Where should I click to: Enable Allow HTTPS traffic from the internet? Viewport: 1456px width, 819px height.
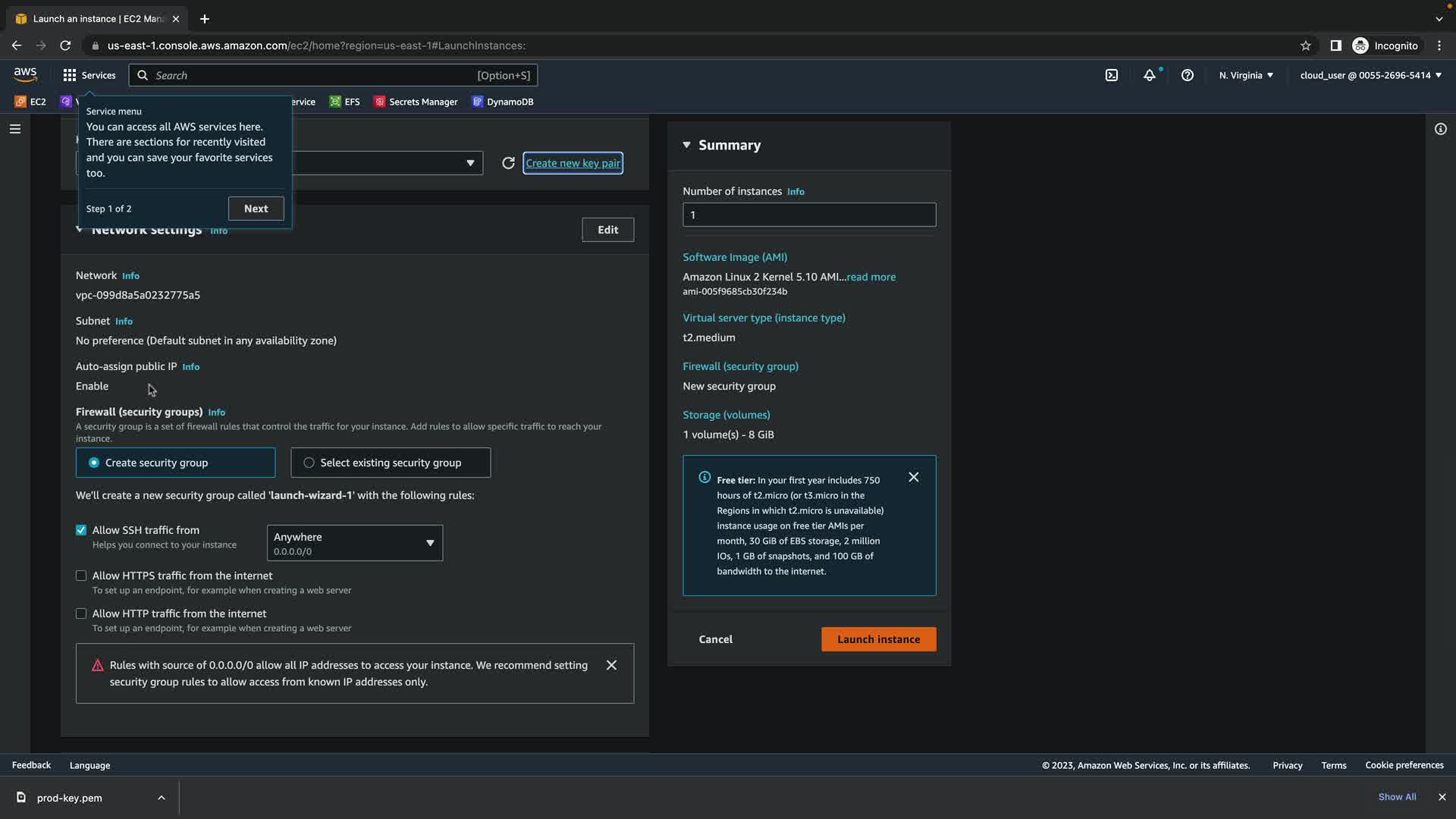tap(81, 576)
